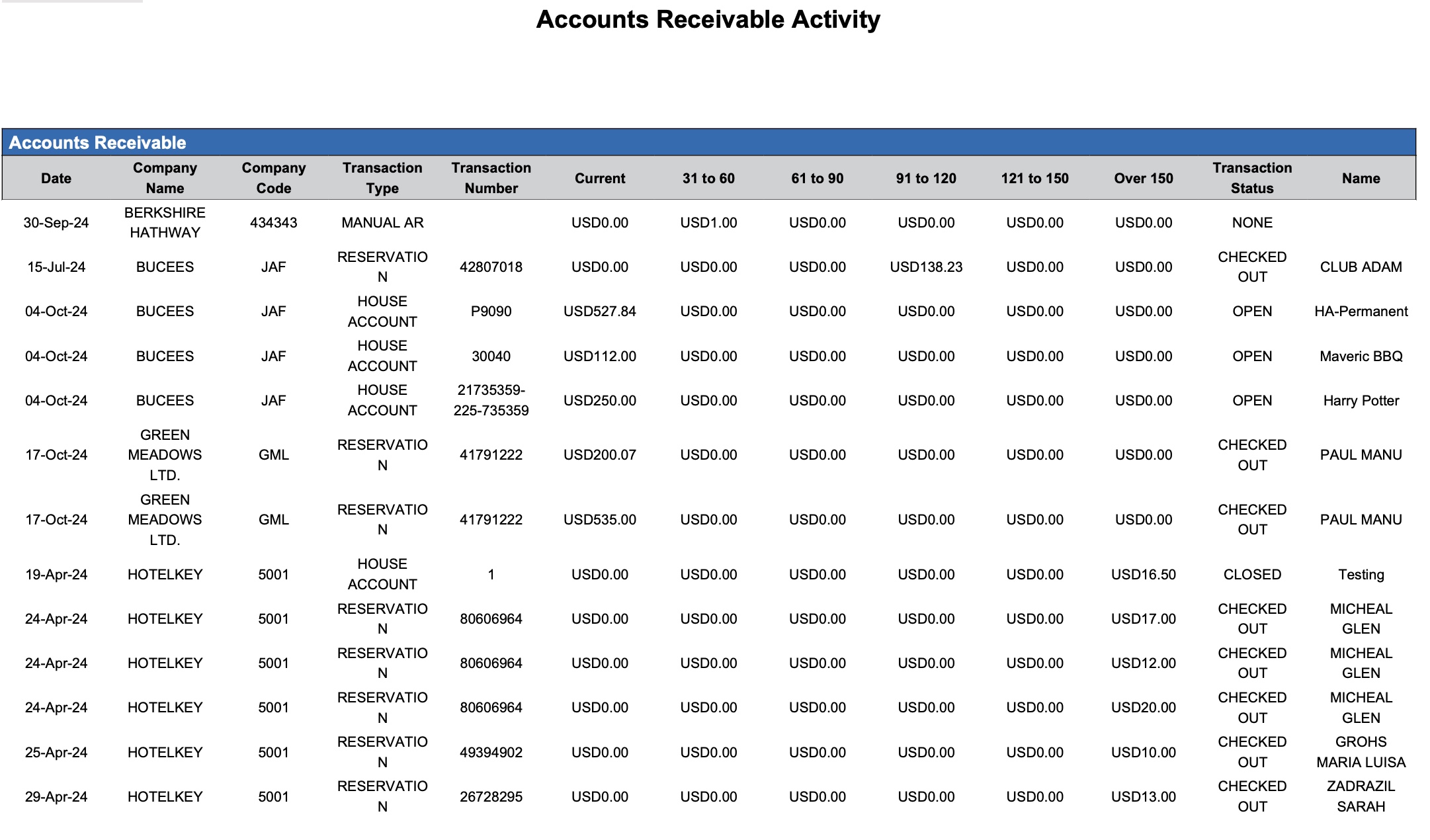Viewport: 1430px width, 840px height.
Task: Open reservation 26728295 for ZADRAZIL SARAH
Action: pyautogui.click(x=491, y=796)
